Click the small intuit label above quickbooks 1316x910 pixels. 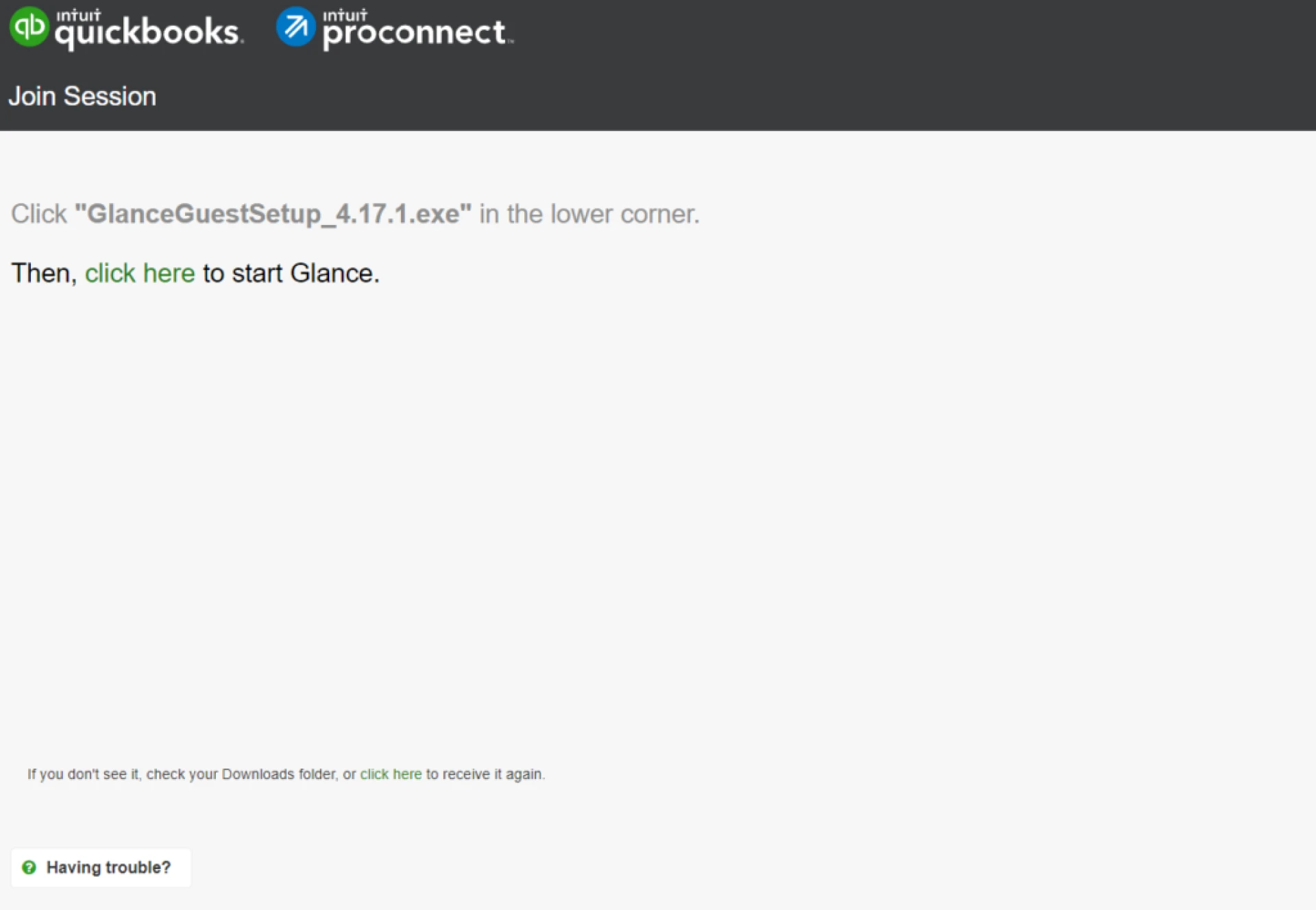pos(78,15)
